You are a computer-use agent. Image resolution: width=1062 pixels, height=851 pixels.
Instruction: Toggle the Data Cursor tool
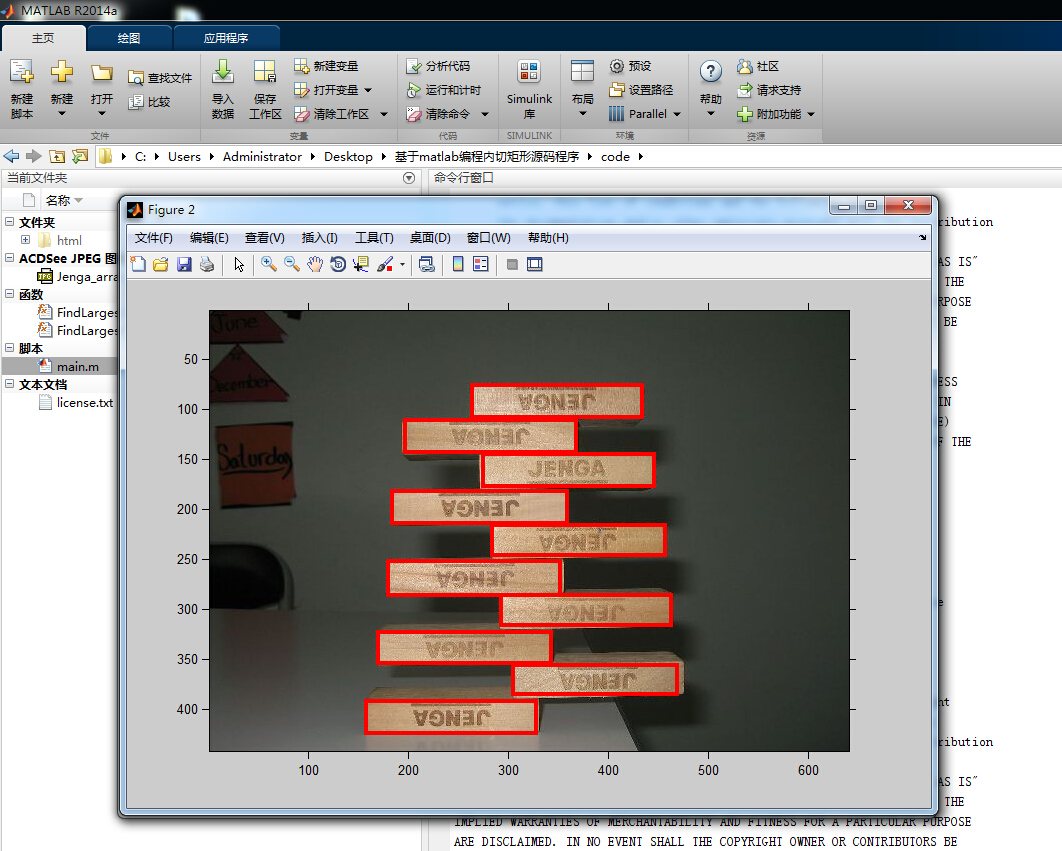(x=360, y=264)
